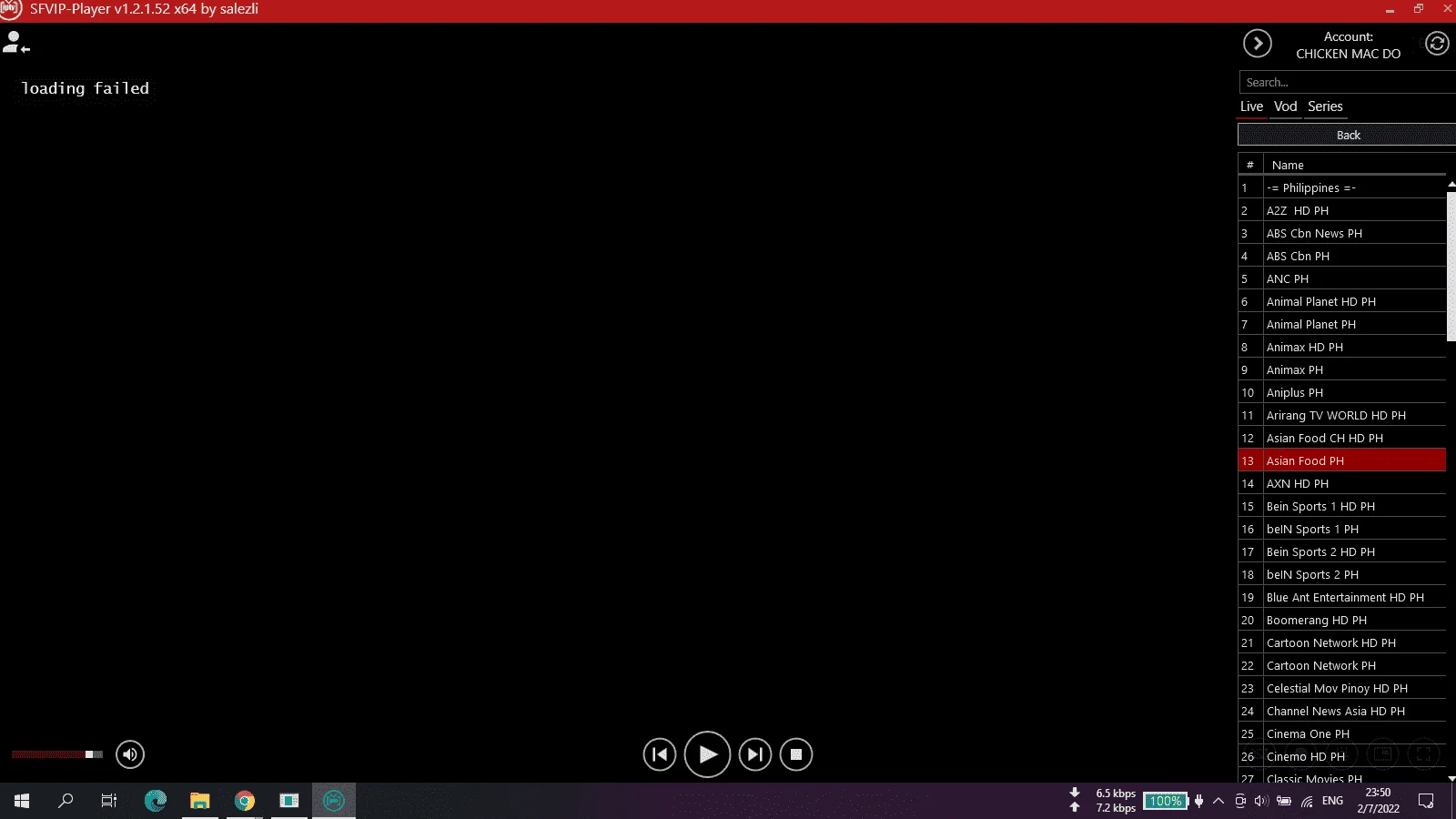The height and width of the screenshot is (819, 1456).
Task: Select ANC PH channel
Action: 1342,278
